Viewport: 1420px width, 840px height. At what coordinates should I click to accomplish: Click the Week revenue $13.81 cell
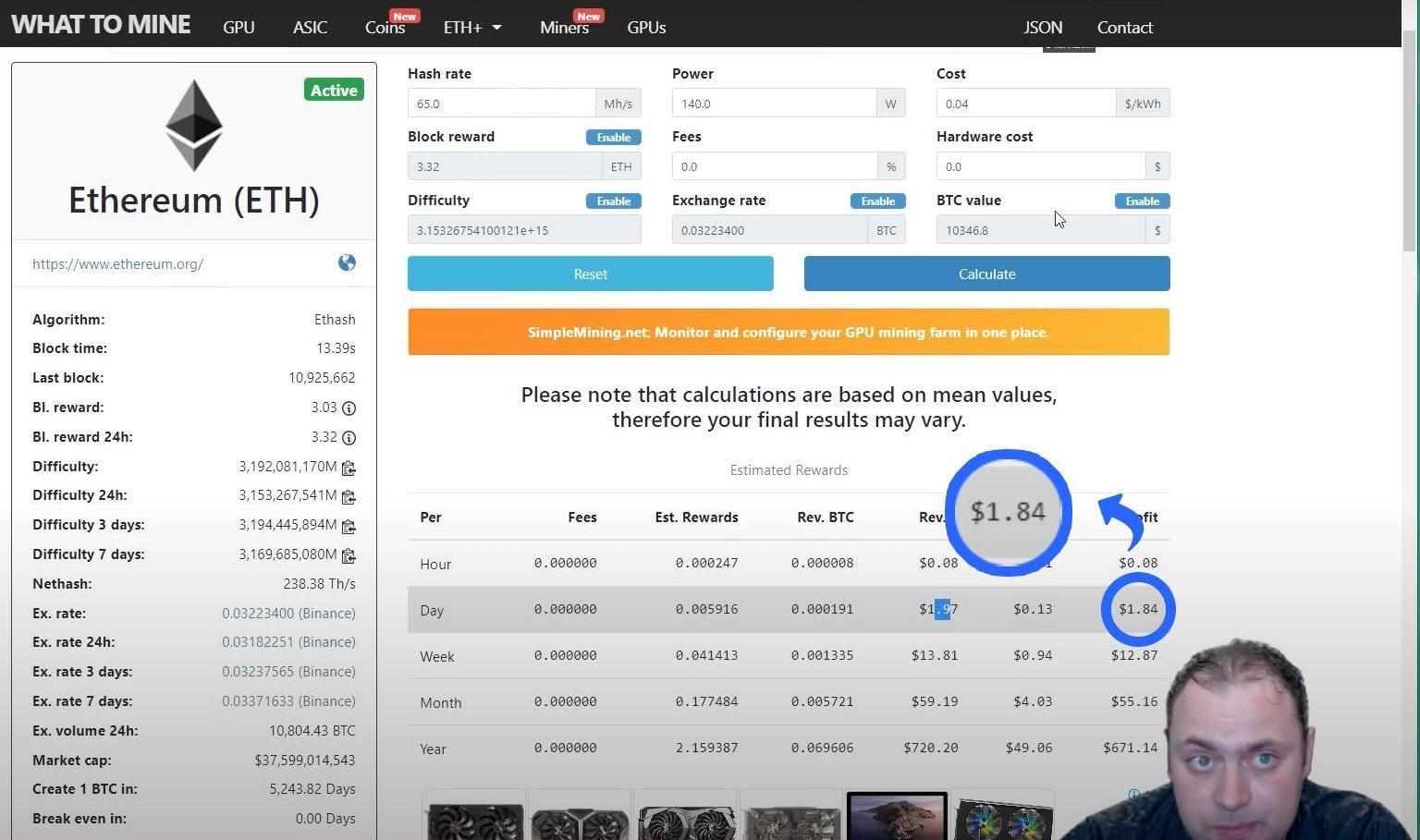[x=935, y=655]
